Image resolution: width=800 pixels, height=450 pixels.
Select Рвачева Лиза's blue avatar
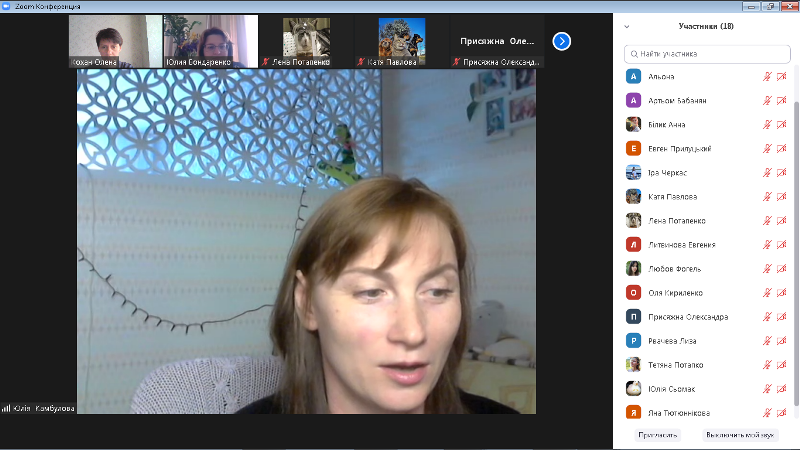633,340
